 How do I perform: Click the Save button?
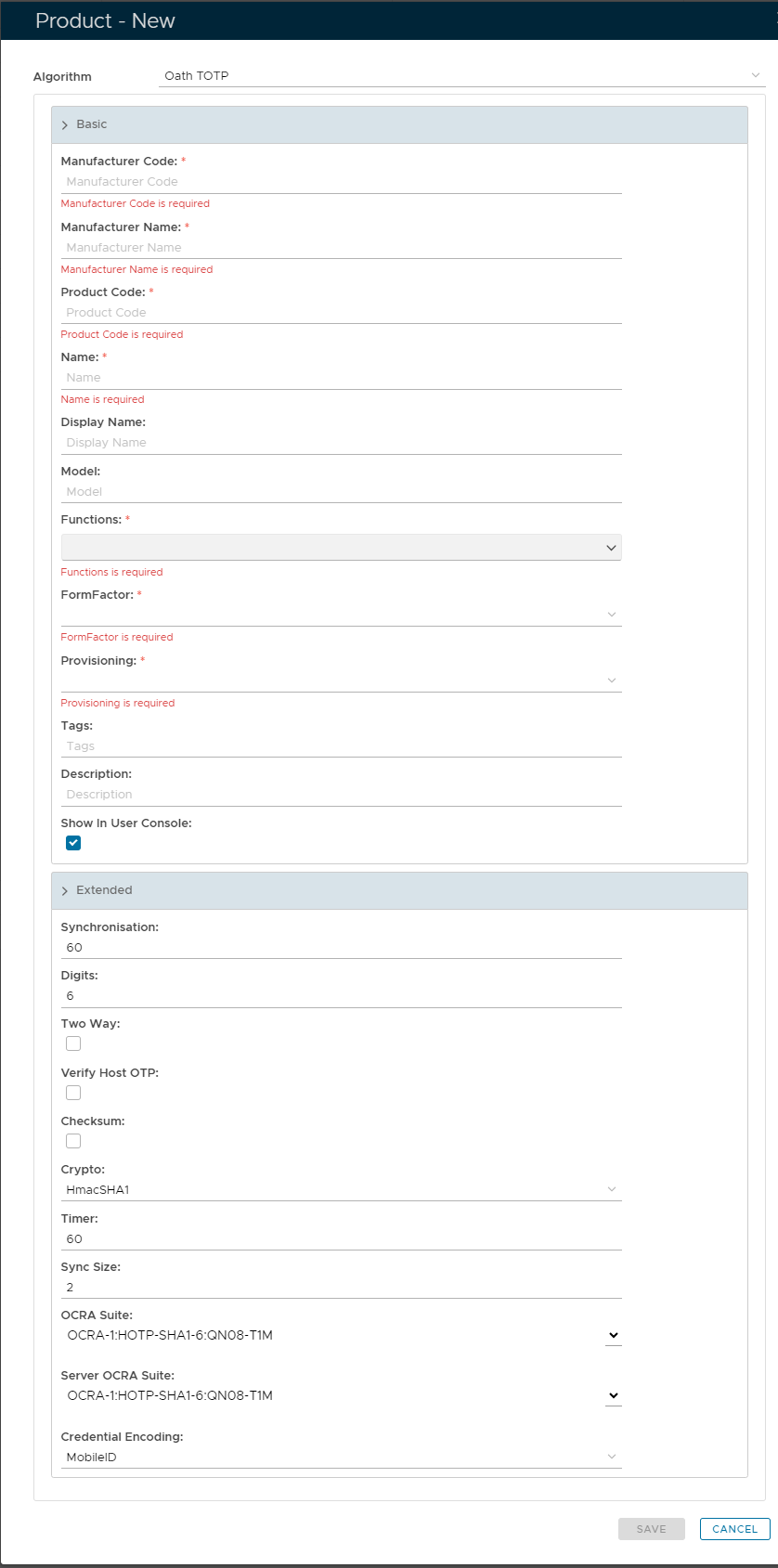point(651,1529)
